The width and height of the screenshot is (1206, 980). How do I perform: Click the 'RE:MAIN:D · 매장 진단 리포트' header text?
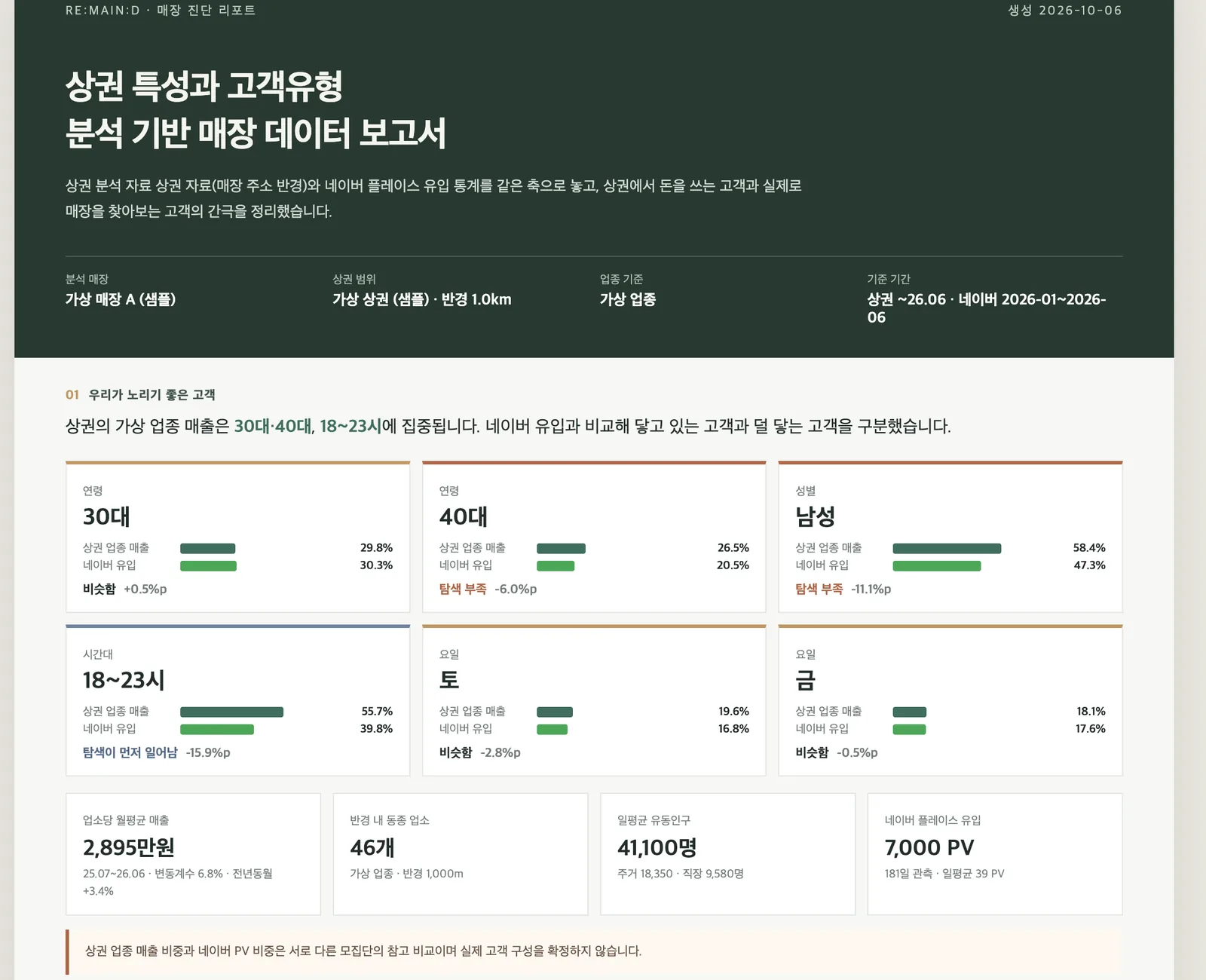point(161,11)
